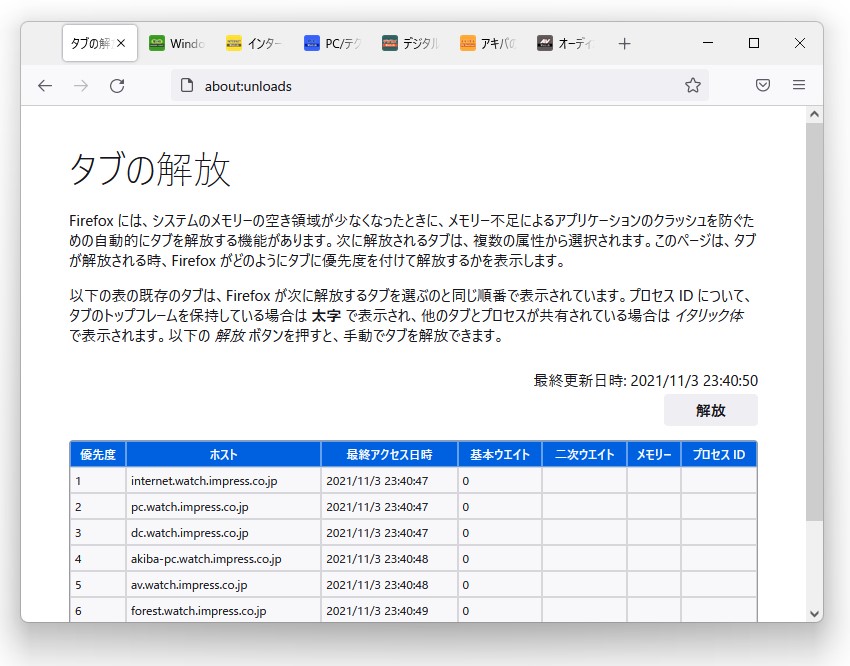The height and width of the screenshot is (666, 850).
Task: Click the 優先度 column header
Action: click(98, 454)
